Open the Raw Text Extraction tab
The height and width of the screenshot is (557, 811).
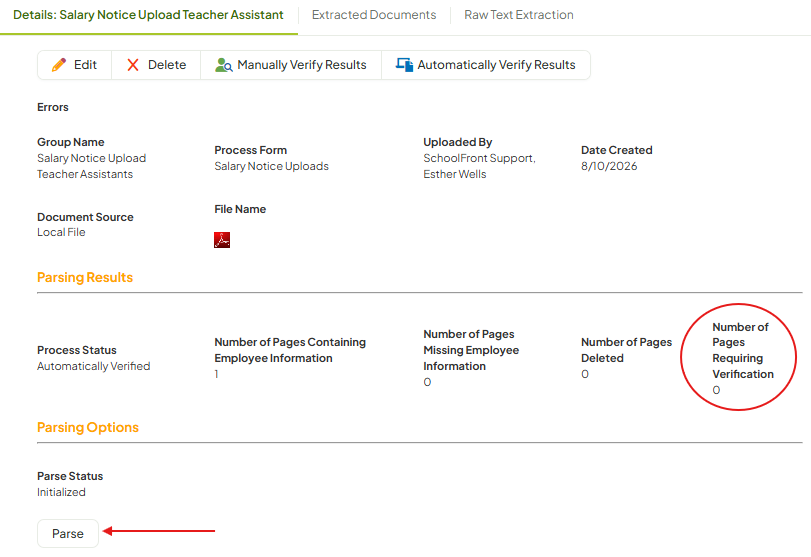point(519,15)
